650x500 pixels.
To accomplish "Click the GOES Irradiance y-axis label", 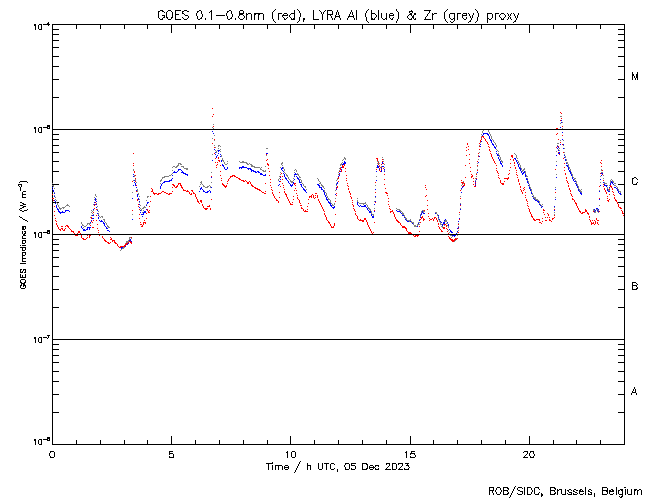I will (x=22, y=235).
